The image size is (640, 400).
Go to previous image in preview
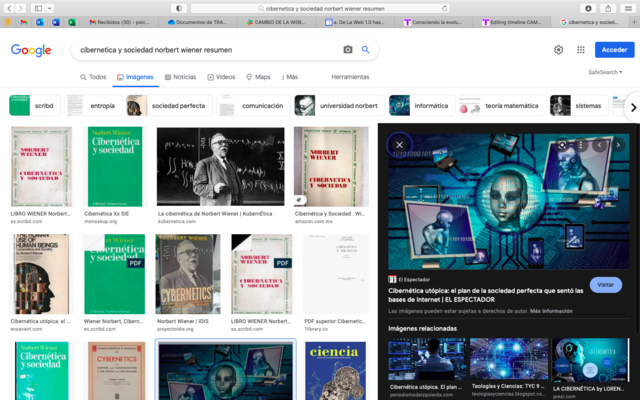[600, 145]
